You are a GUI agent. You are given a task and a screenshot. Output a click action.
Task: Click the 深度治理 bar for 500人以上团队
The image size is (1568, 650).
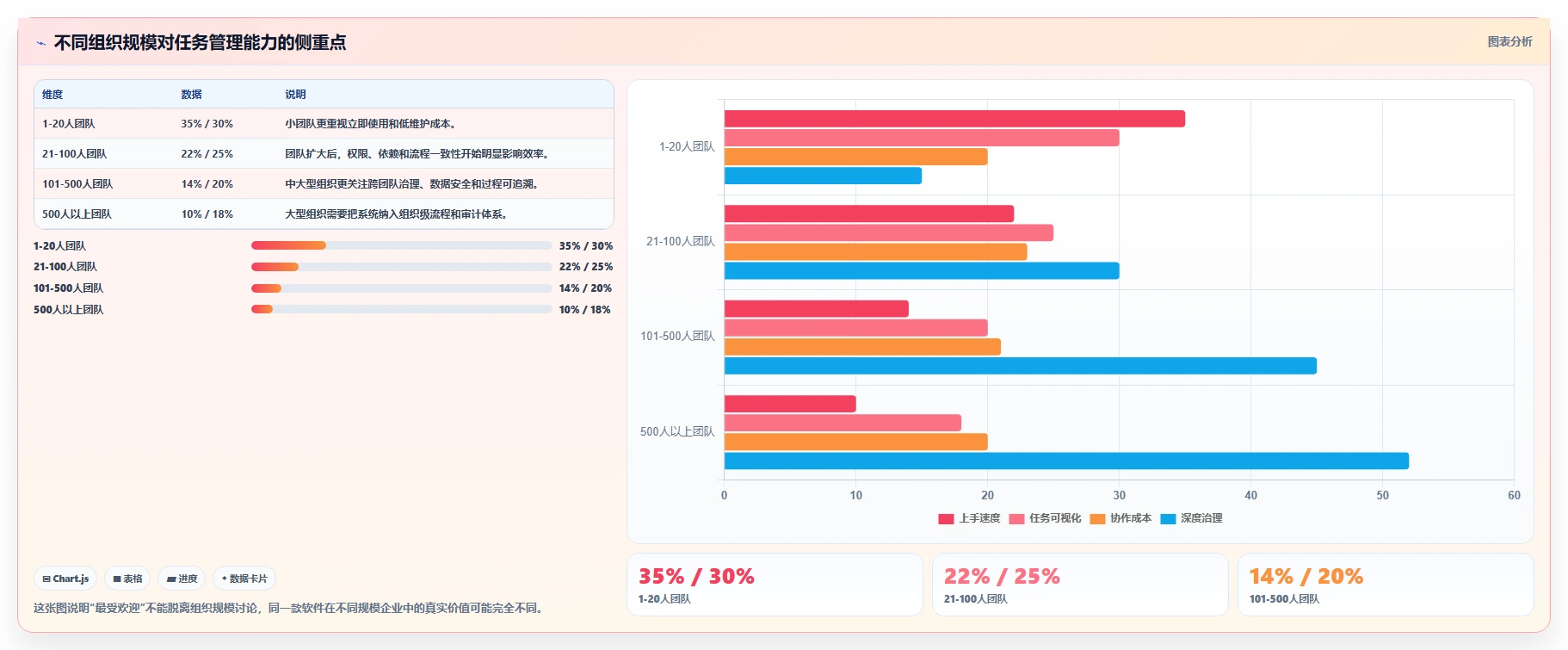(1066, 461)
